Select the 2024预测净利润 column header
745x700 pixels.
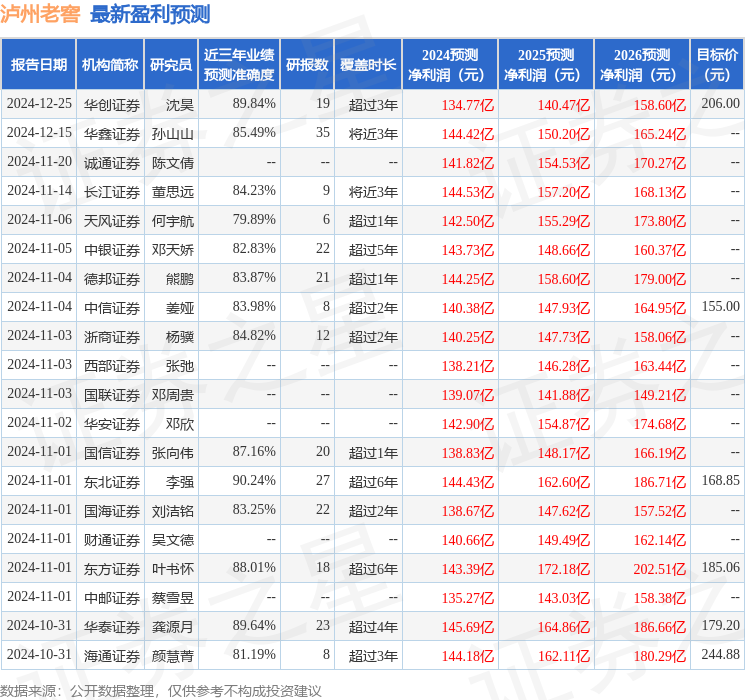click(x=450, y=65)
